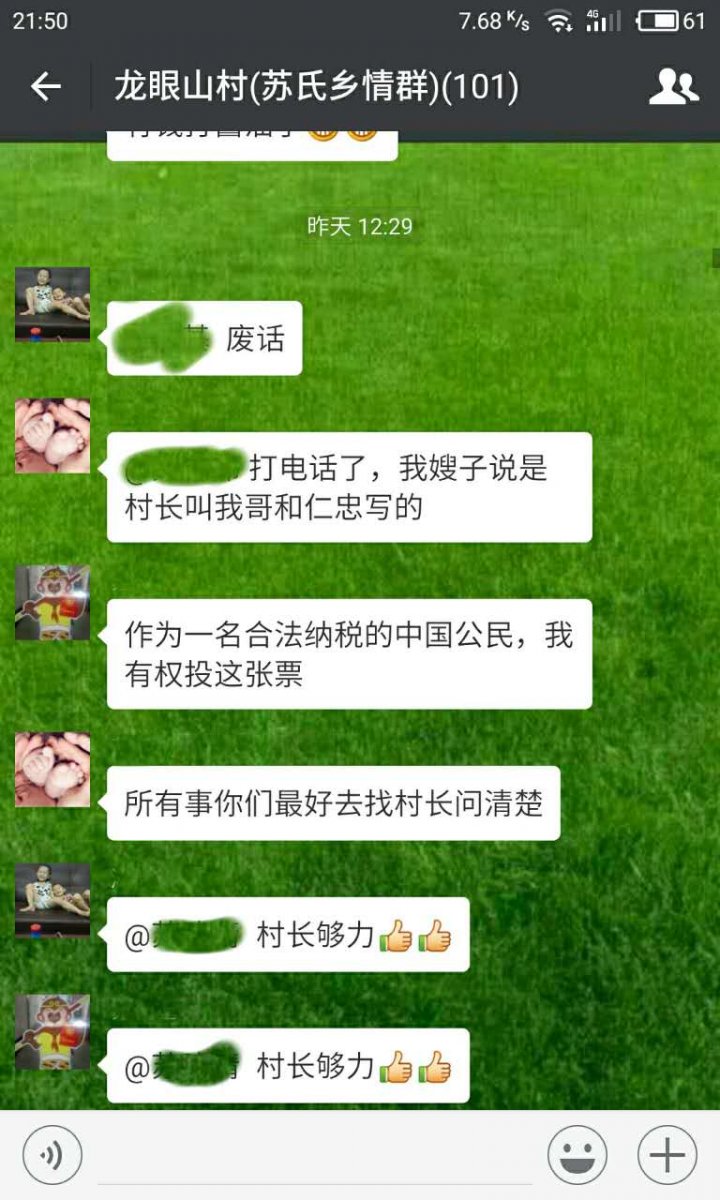Viewport: 720px width, 1200px height.
Task: Tap message 作为一名合法纳税的中国公民
Action: (349, 654)
